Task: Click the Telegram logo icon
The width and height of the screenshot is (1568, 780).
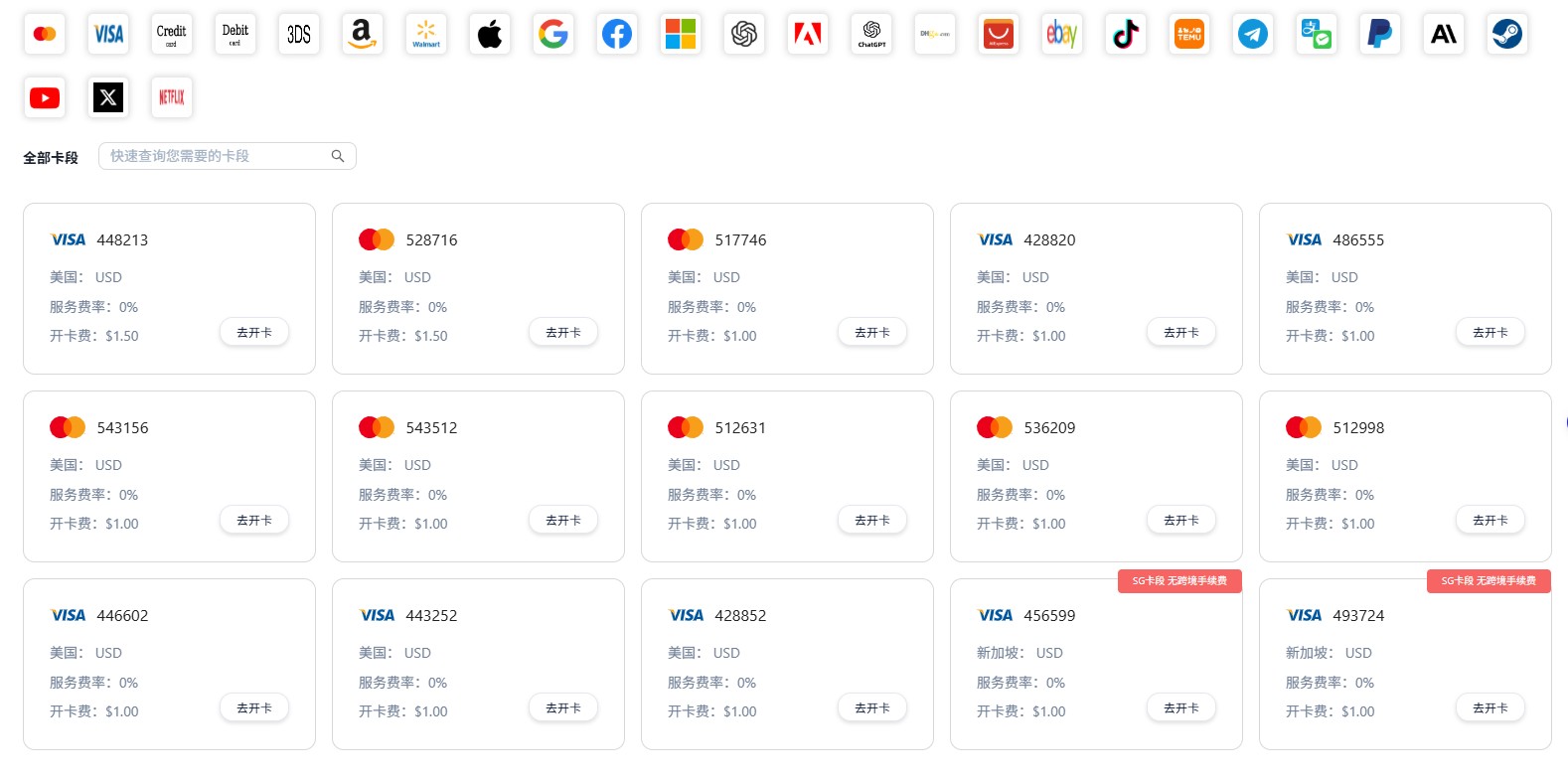Action: pos(1253,34)
